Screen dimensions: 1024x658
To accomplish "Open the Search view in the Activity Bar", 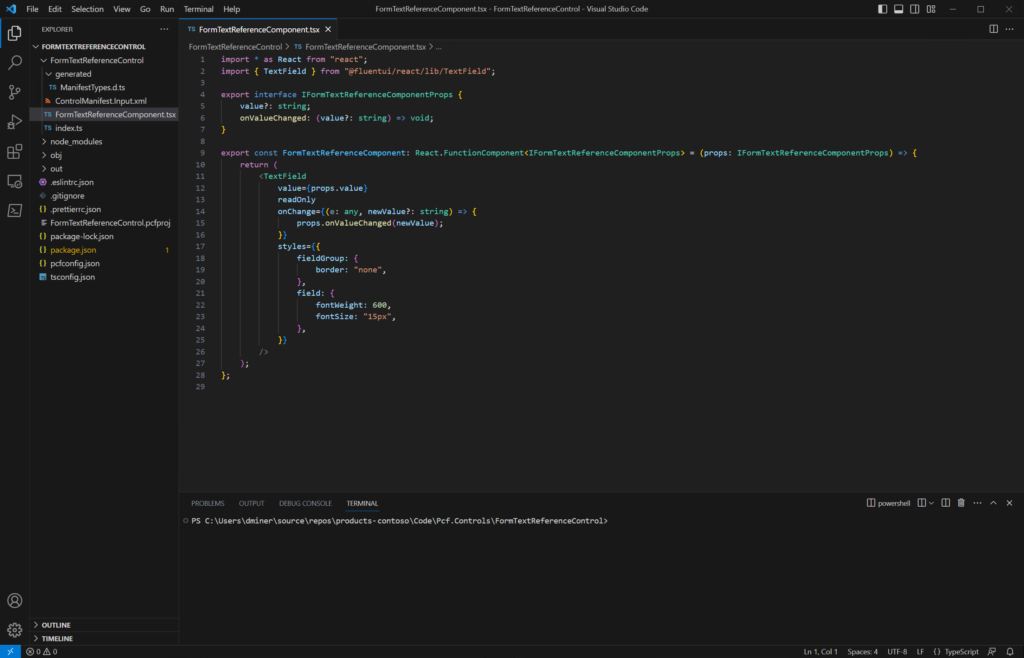I will pyautogui.click(x=14, y=60).
